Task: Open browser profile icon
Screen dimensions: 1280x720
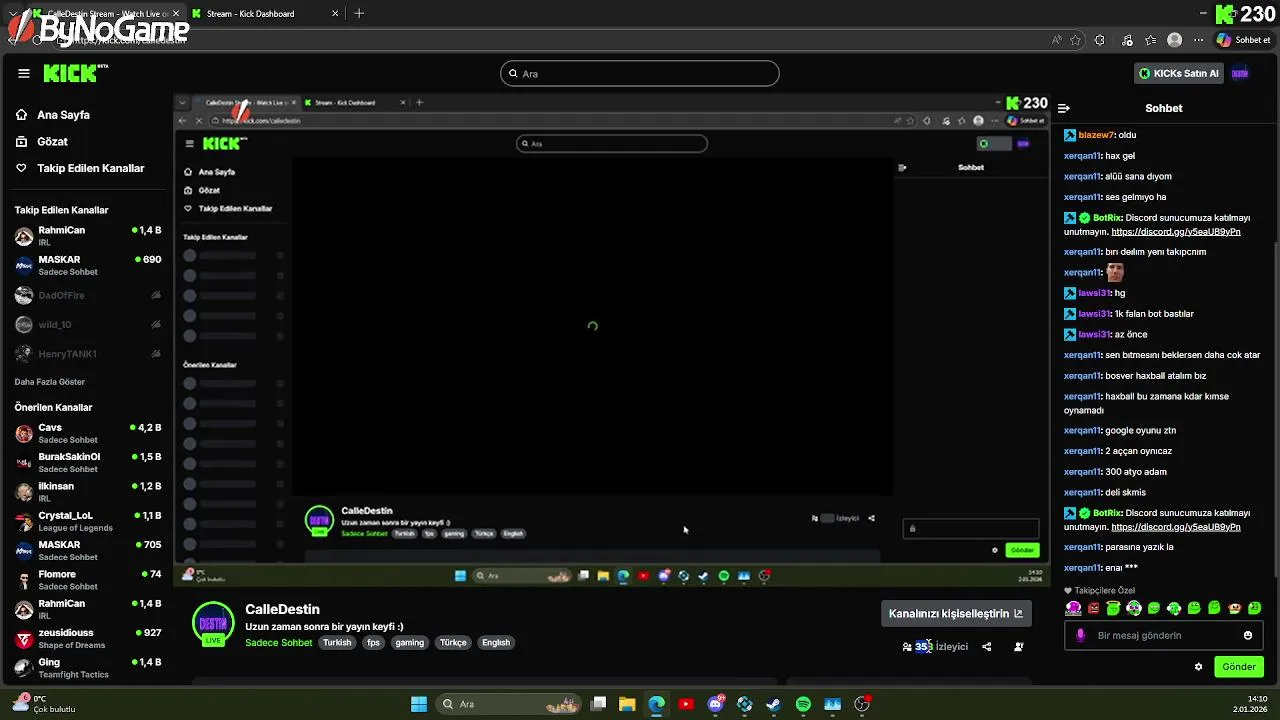Action: [x=1175, y=40]
